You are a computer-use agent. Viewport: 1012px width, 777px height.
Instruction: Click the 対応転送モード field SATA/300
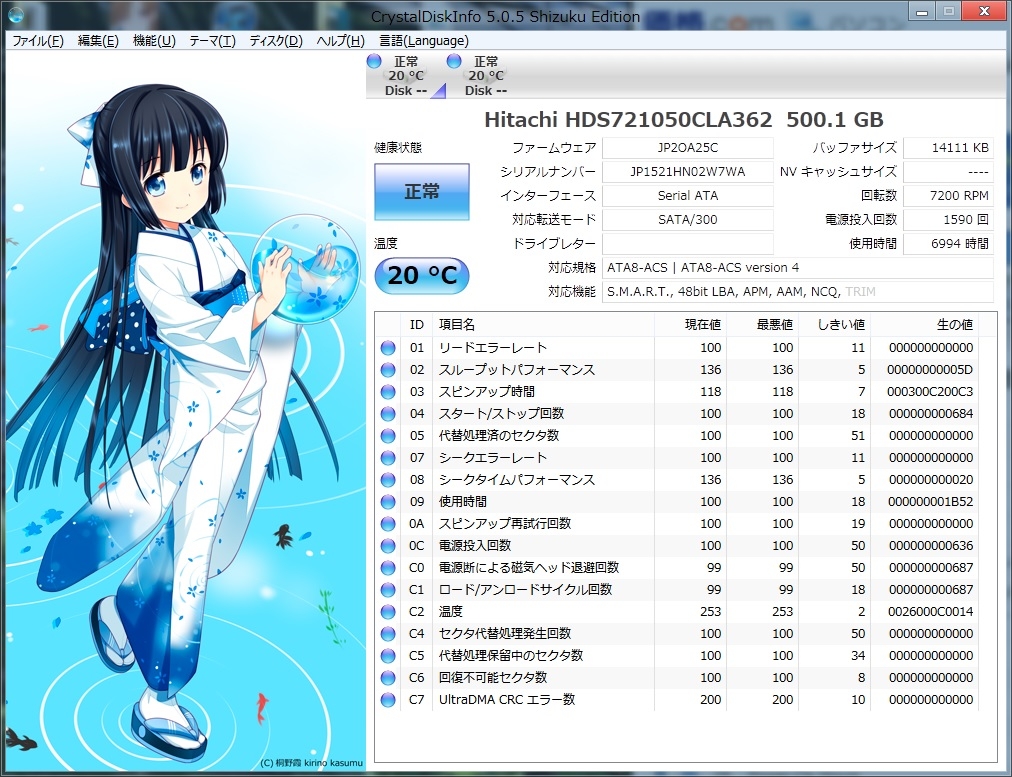click(x=687, y=219)
